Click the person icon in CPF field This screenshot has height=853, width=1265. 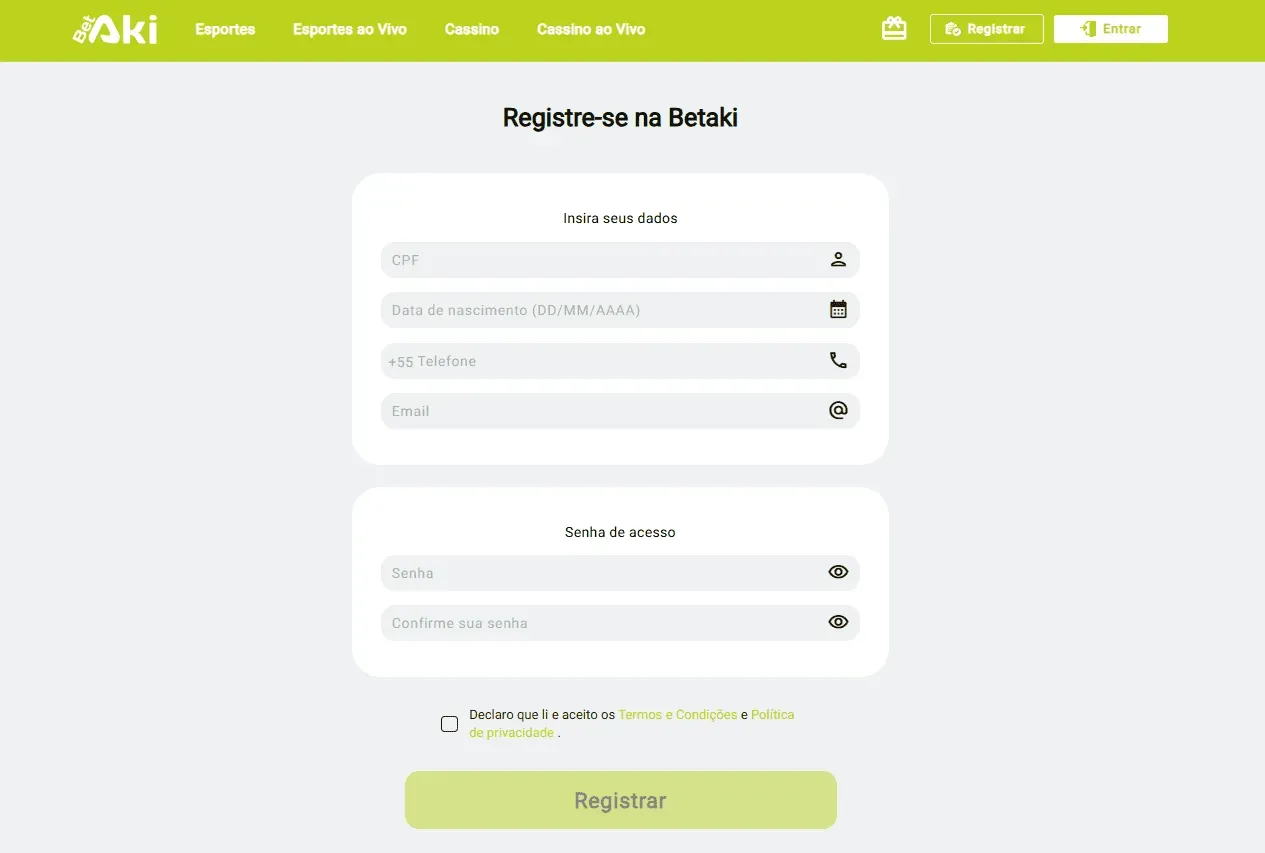pos(838,260)
